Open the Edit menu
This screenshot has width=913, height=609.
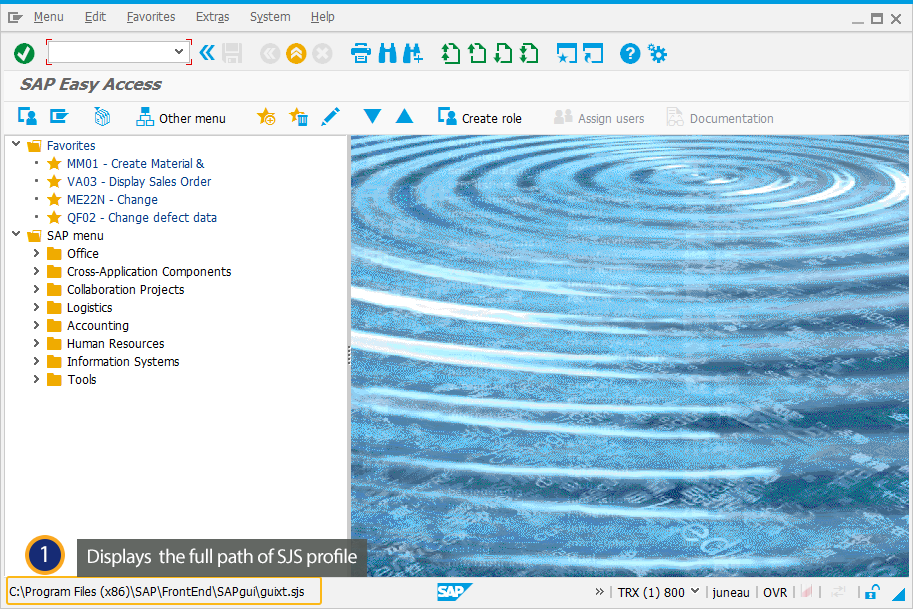click(x=95, y=17)
